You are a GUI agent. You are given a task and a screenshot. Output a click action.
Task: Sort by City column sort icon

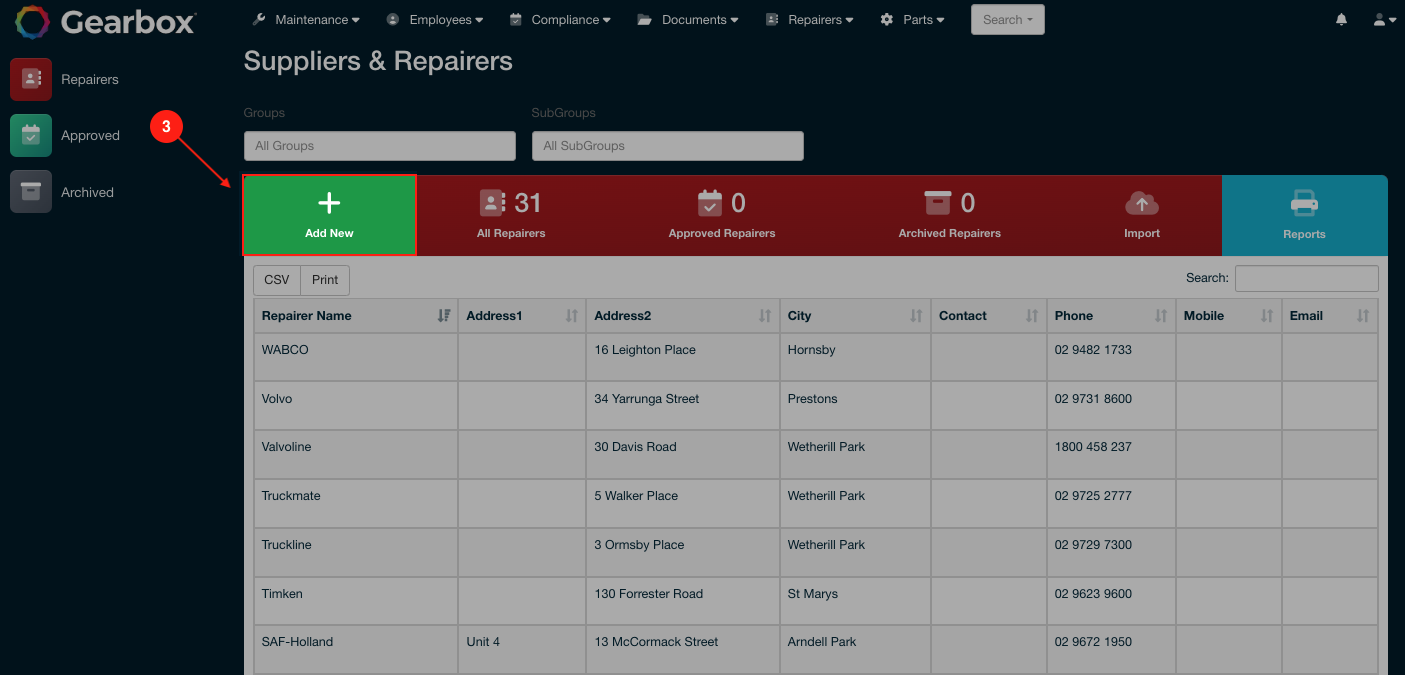coord(916,316)
